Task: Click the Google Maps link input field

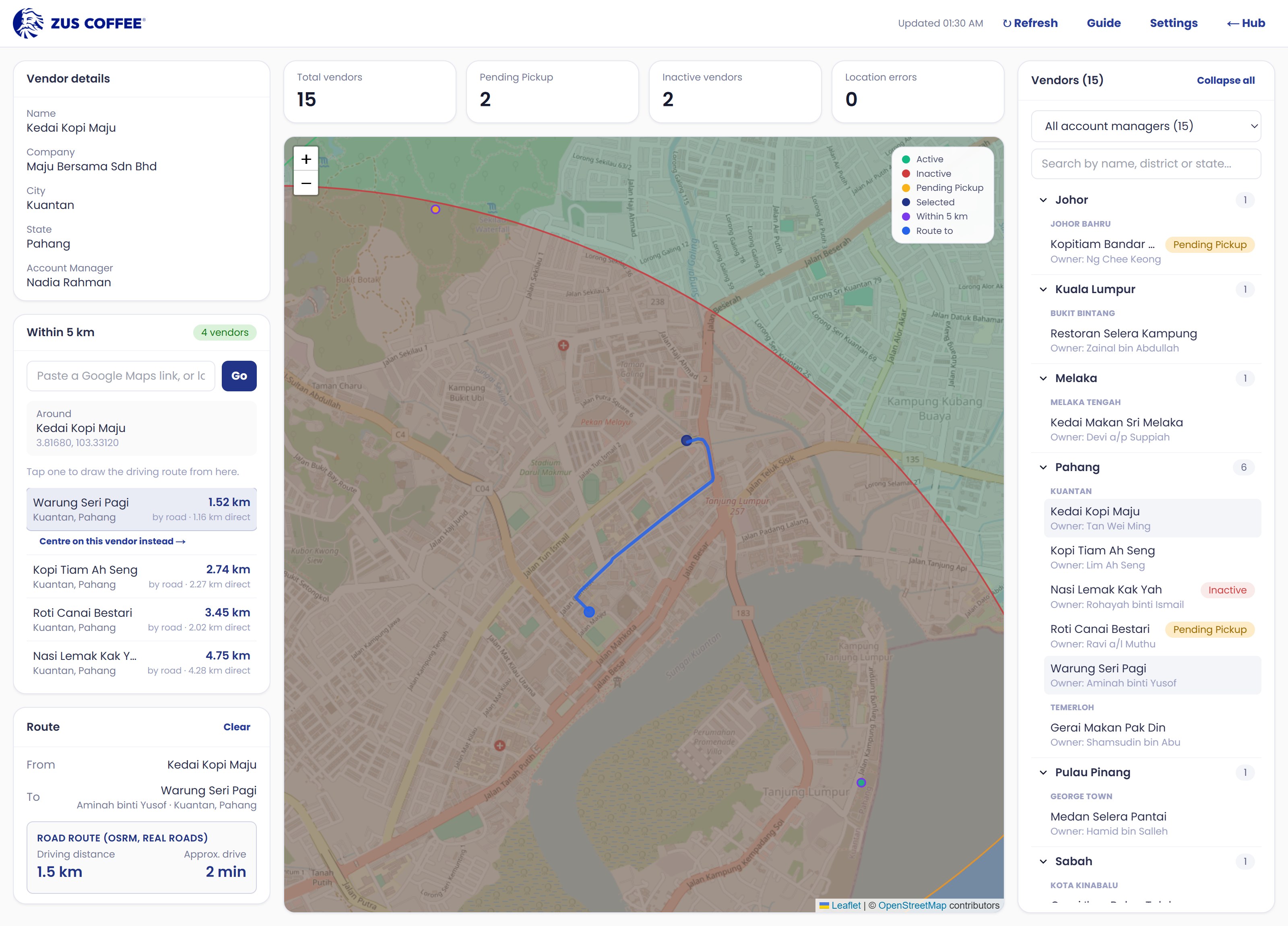Action: coord(121,376)
